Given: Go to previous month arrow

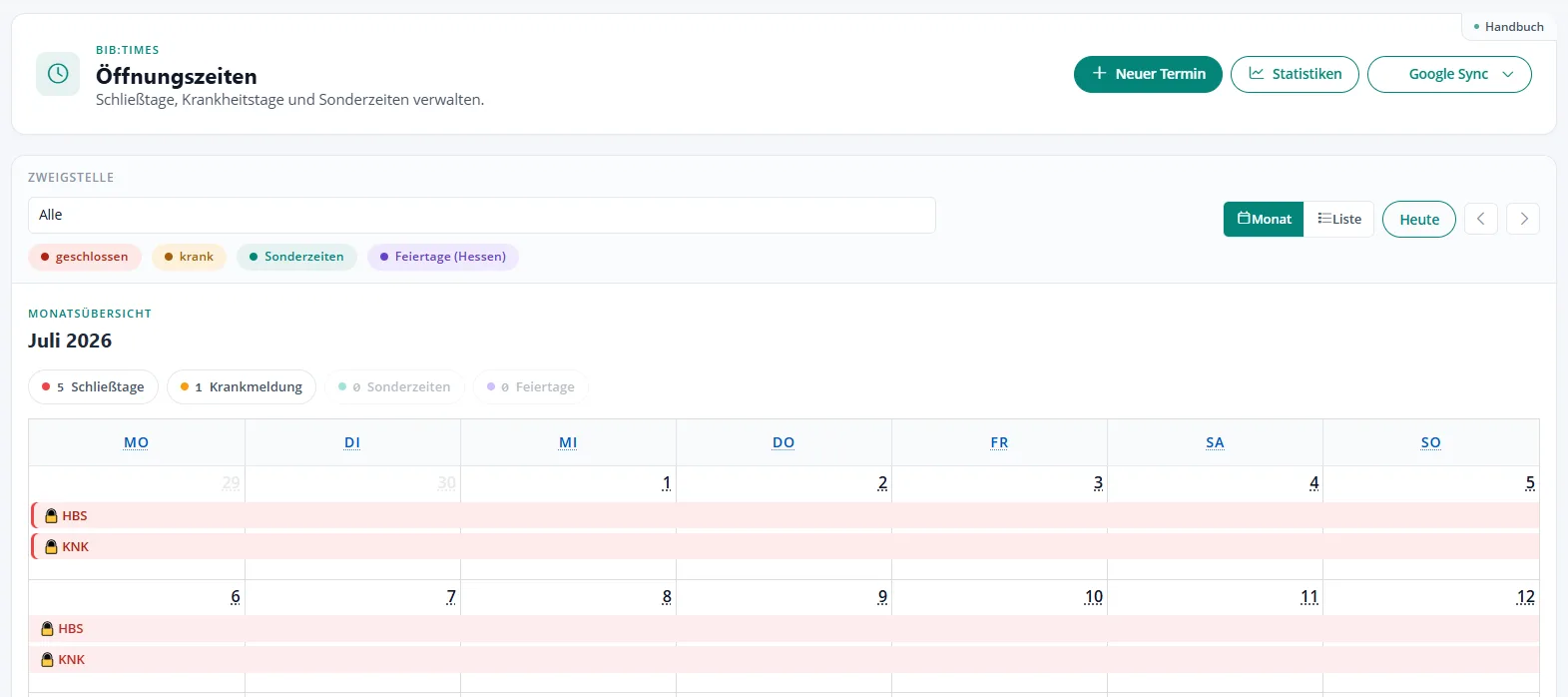Looking at the screenshot, I should tap(1481, 219).
